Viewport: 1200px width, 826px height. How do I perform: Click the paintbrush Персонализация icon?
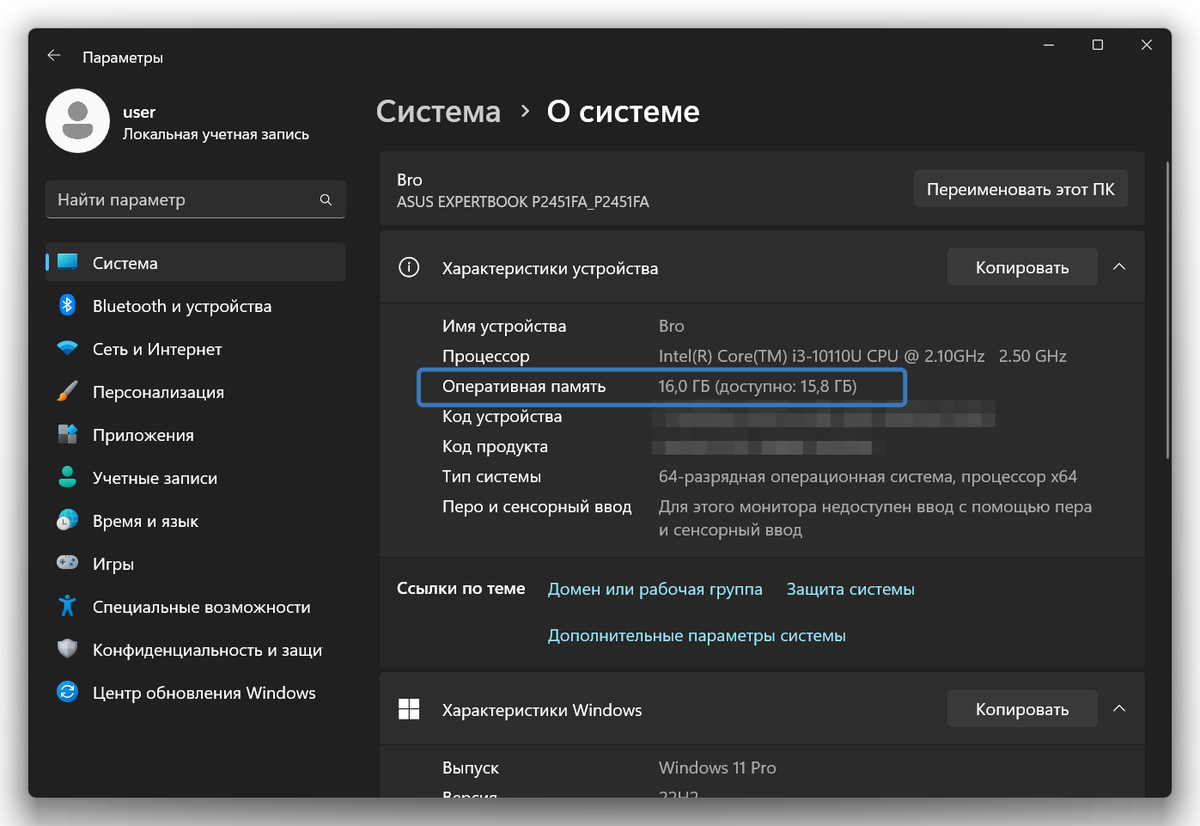(68, 392)
